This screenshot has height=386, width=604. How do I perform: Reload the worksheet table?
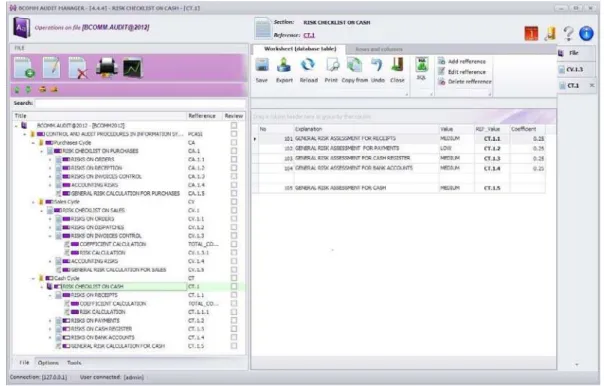click(308, 65)
